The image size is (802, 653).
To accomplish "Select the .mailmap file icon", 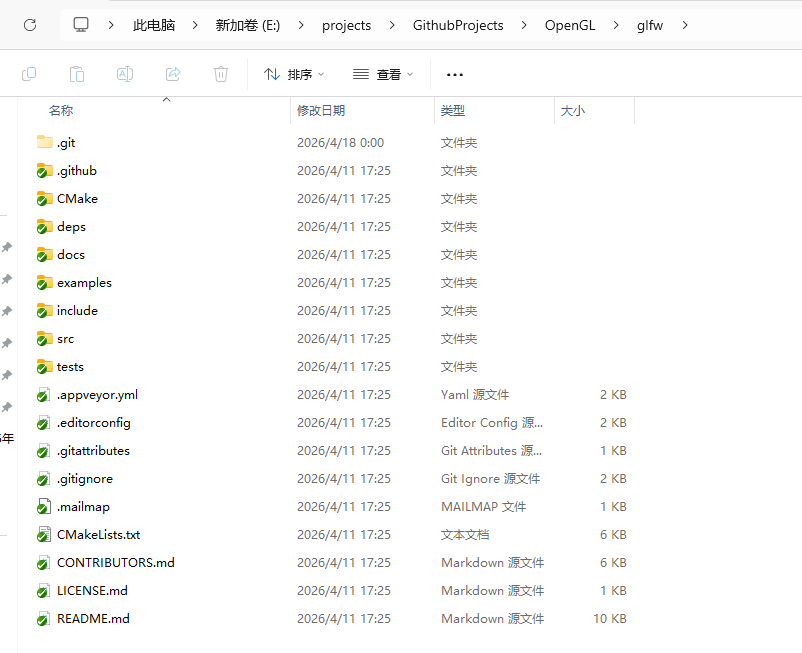I will (x=43, y=507).
